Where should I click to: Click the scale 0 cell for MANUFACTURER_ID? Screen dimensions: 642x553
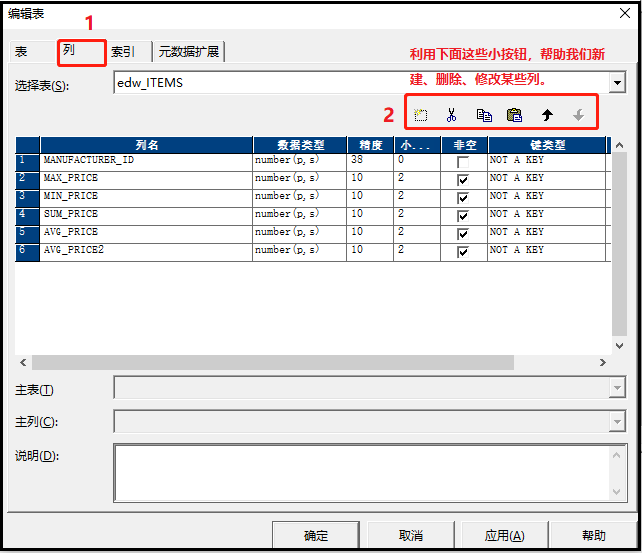coord(417,163)
